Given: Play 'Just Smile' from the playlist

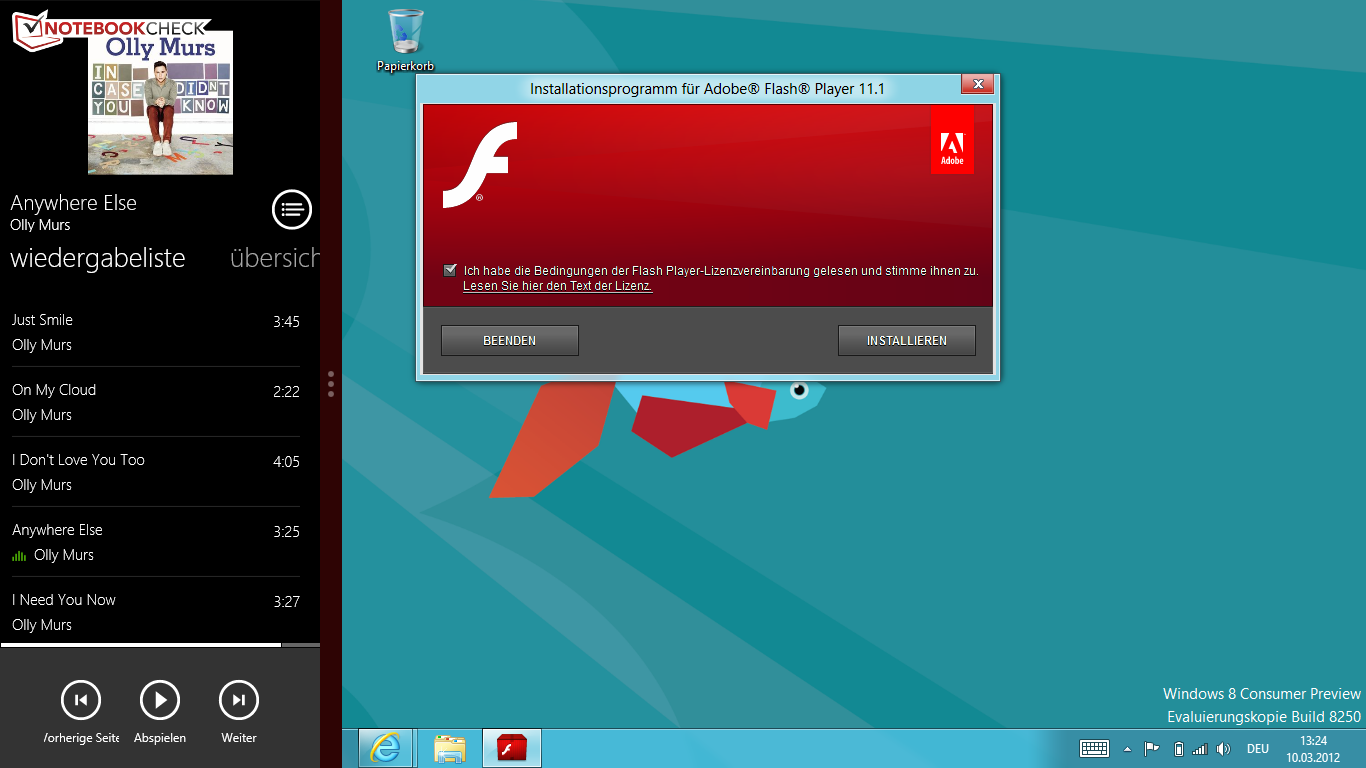Looking at the screenshot, I should pos(156,332).
